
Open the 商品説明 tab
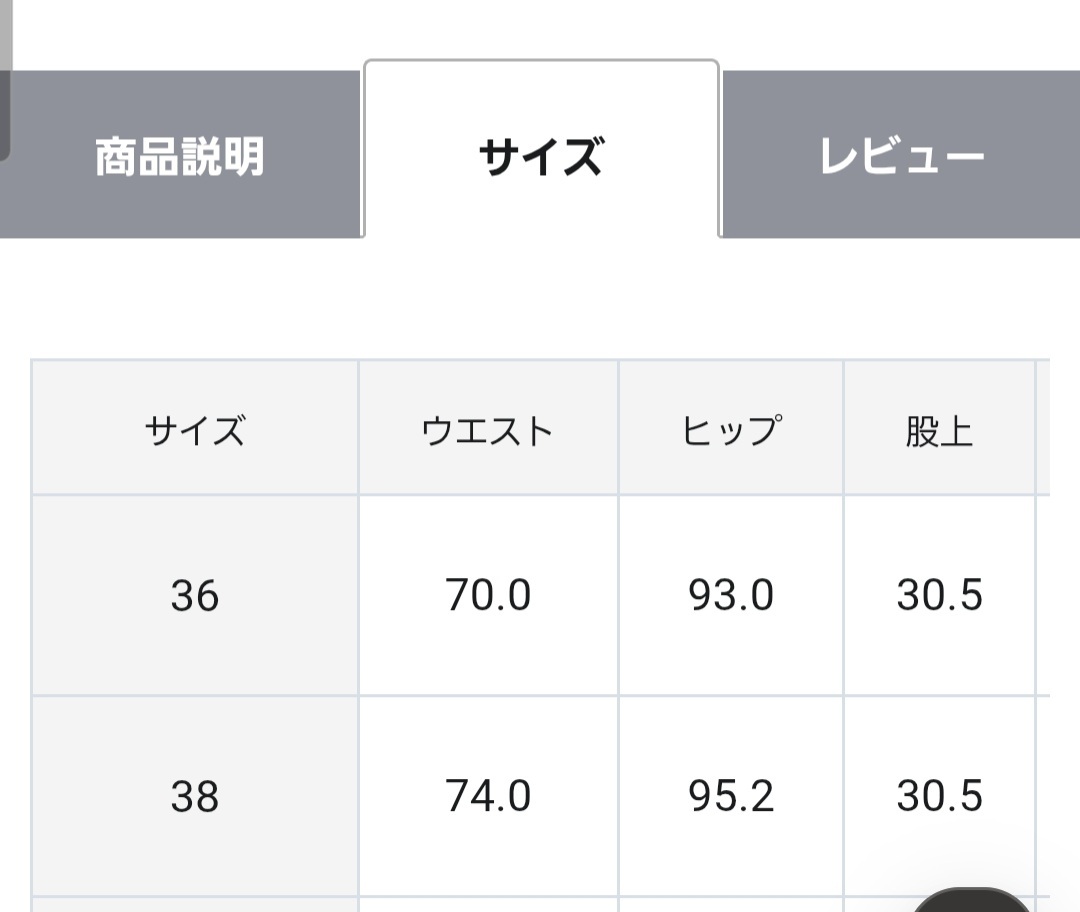coord(180,156)
